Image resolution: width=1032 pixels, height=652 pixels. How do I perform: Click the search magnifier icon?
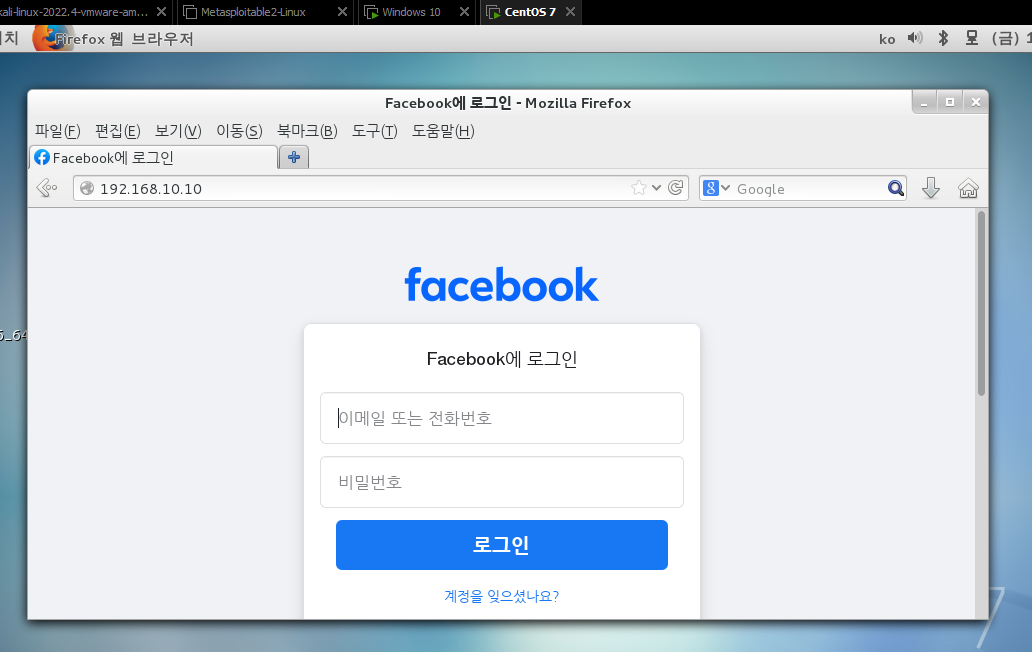pyautogui.click(x=895, y=188)
